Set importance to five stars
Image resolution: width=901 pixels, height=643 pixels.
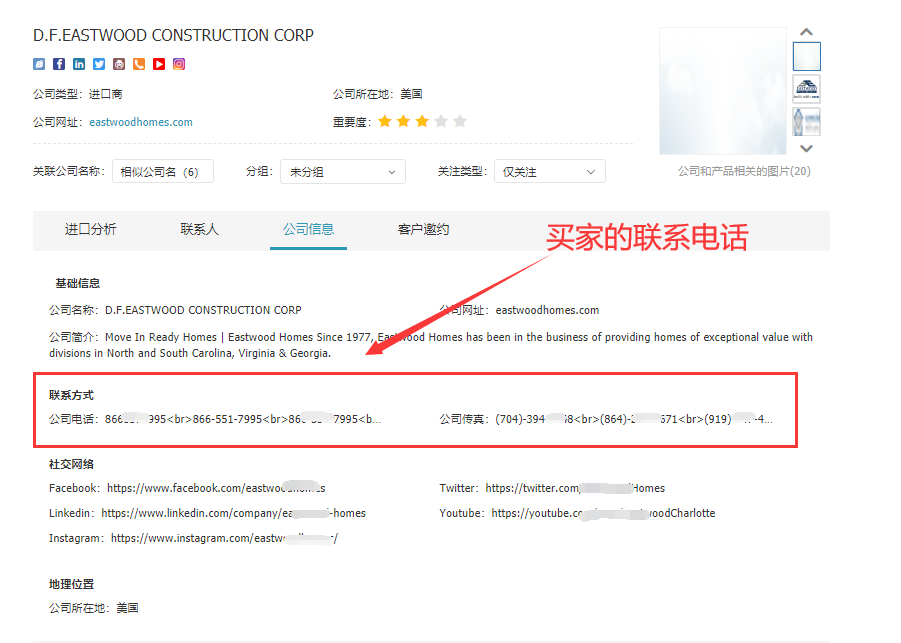coord(460,122)
